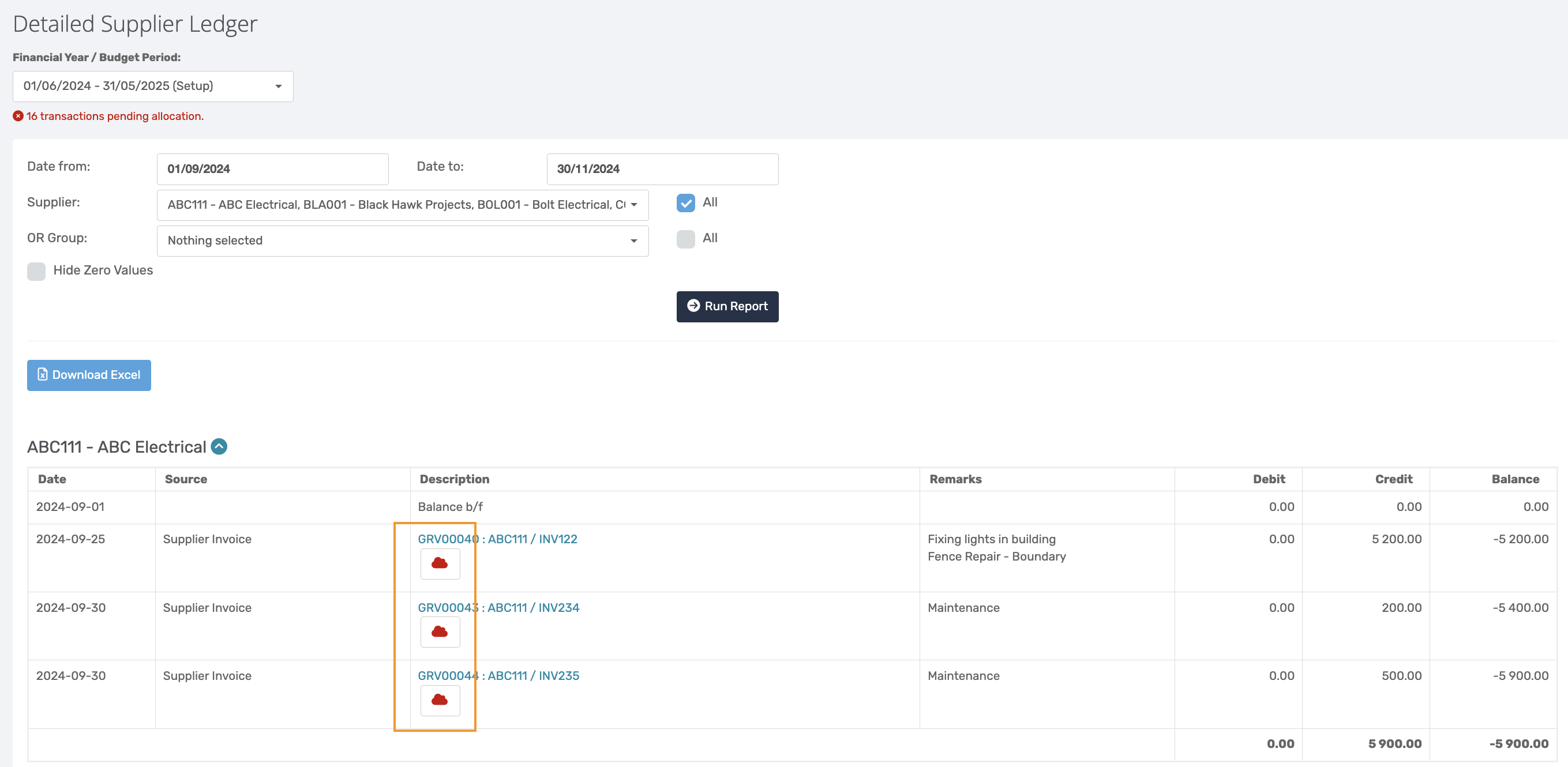Viewport: 1568px width, 767px height.
Task: Click the Download Excel button
Action: pos(89,375)
